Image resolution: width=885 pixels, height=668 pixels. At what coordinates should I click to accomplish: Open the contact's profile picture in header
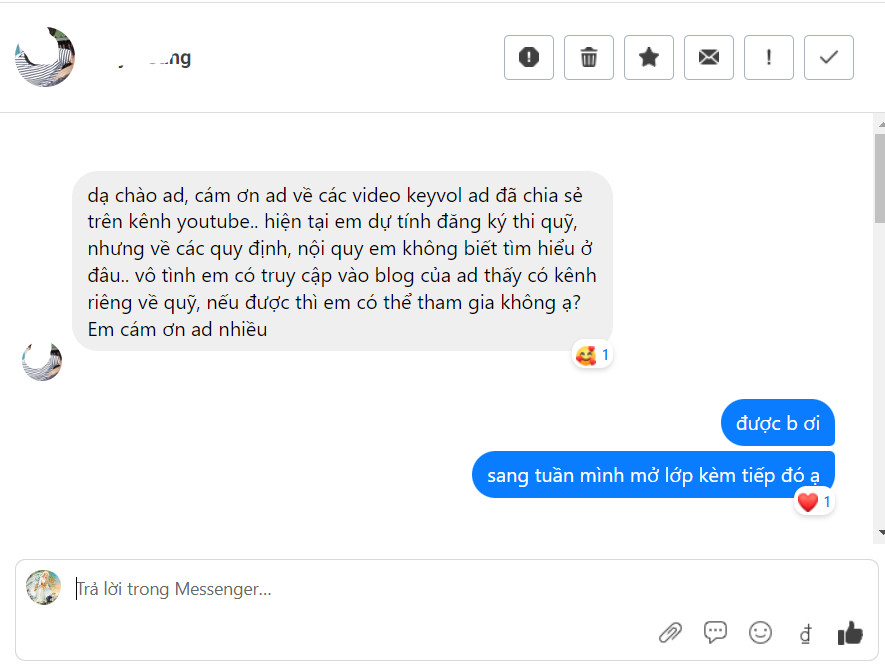[x=45, y=56]
